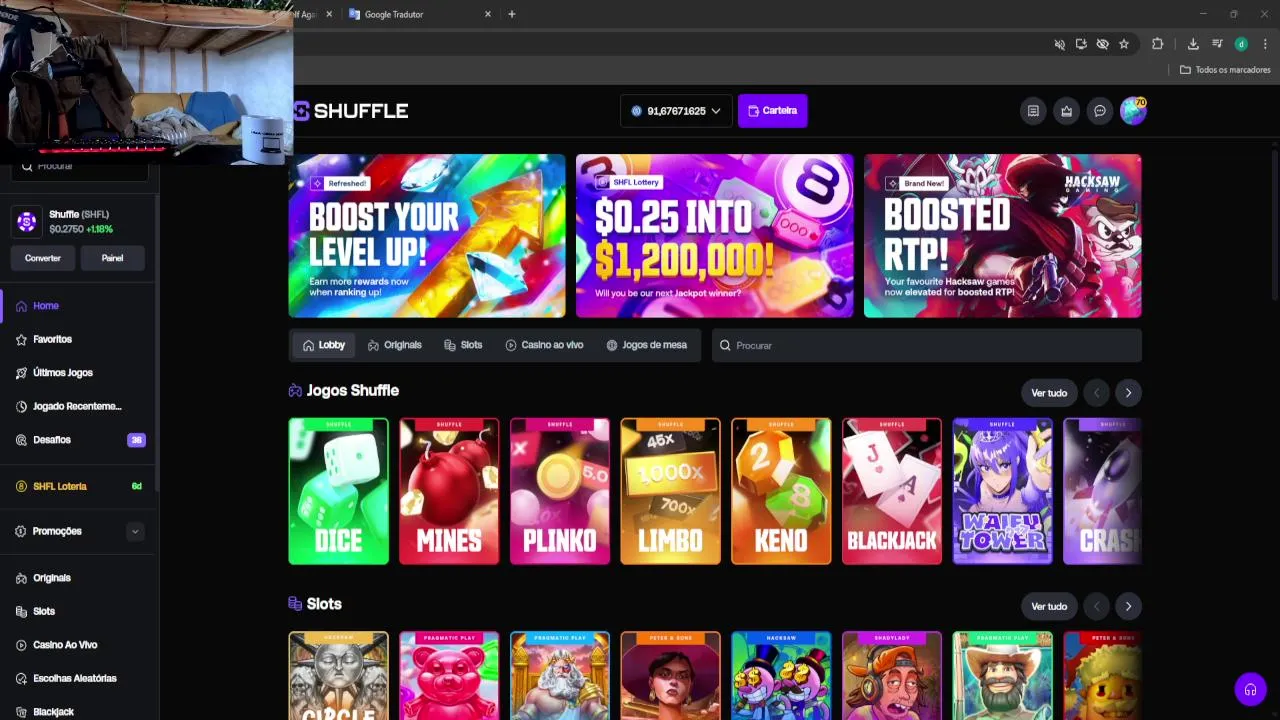Click the Shuffle logo in the header

click(x=351, y=111)
